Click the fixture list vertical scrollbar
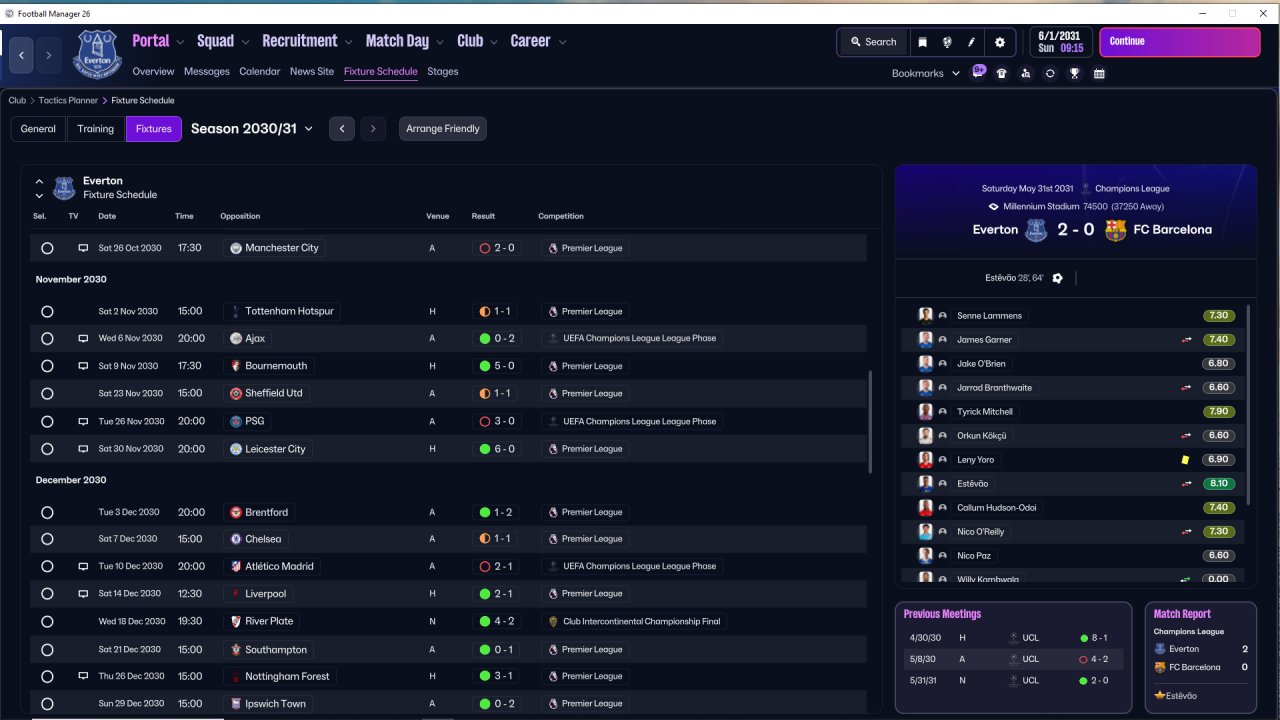The height and width of the screenshot is (720, 1280). point(871,422)
